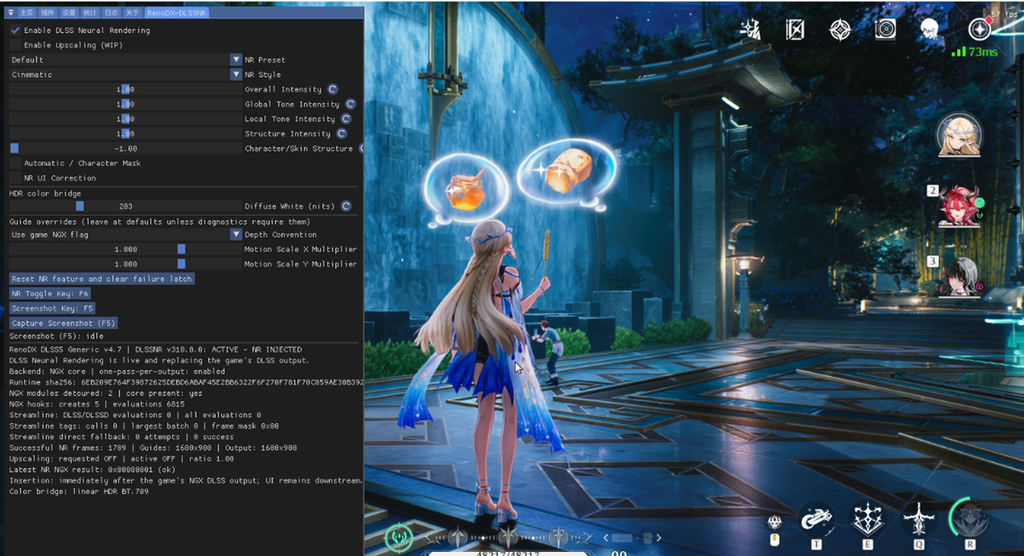Switch to the 统计 tab

pos(90,12)
